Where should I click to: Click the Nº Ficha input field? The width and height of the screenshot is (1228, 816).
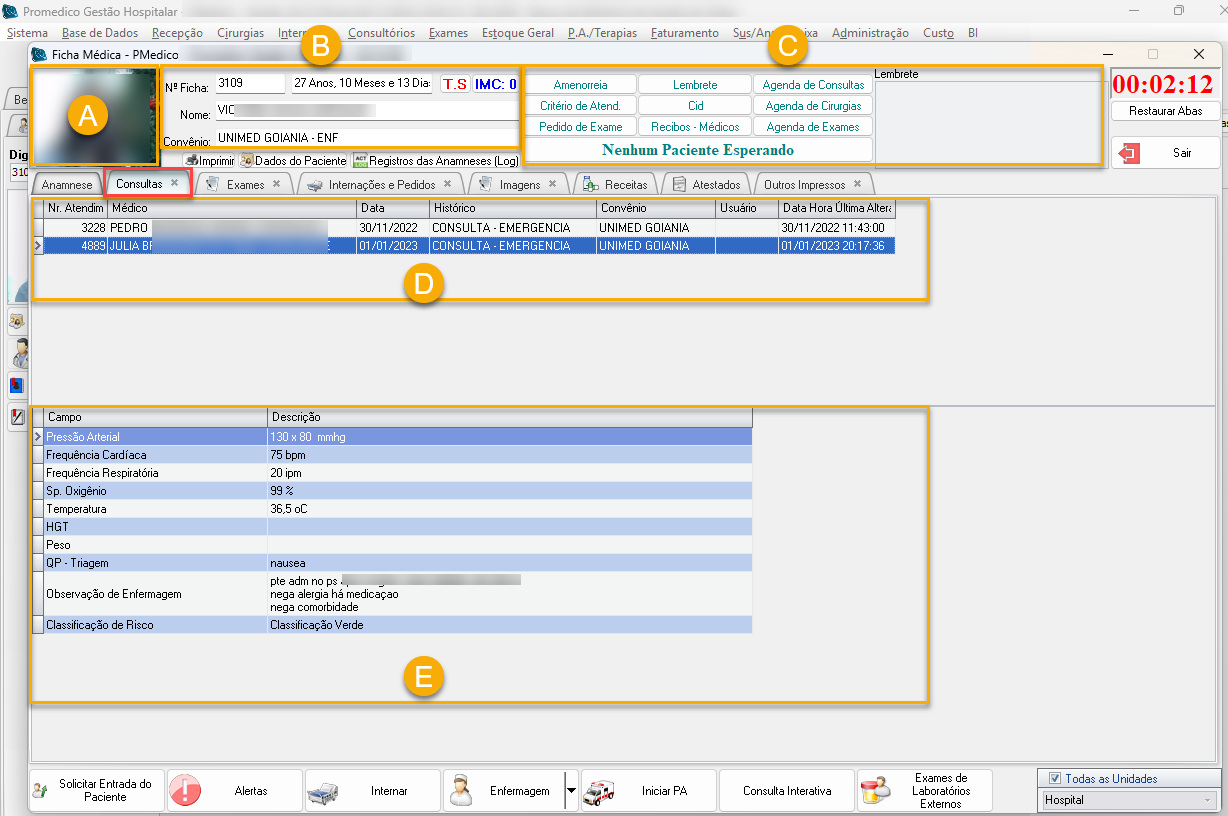[250, 83]
